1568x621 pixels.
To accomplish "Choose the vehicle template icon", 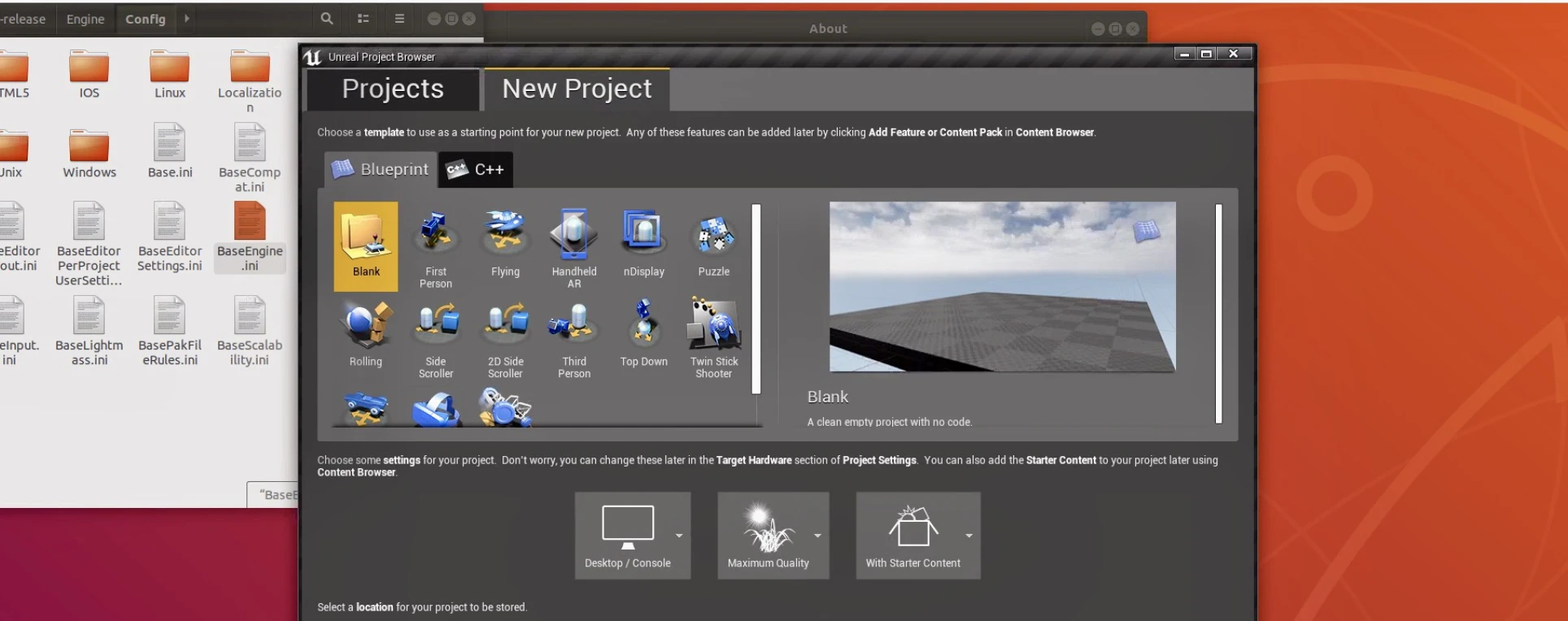I will coord(366,409).
